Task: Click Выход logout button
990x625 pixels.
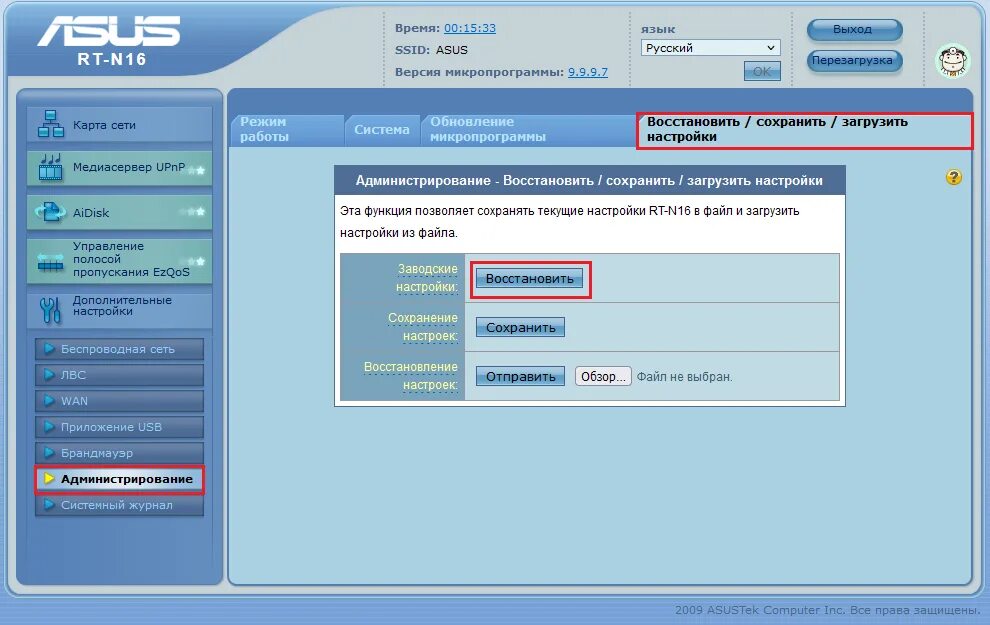Action: point(854,29)
